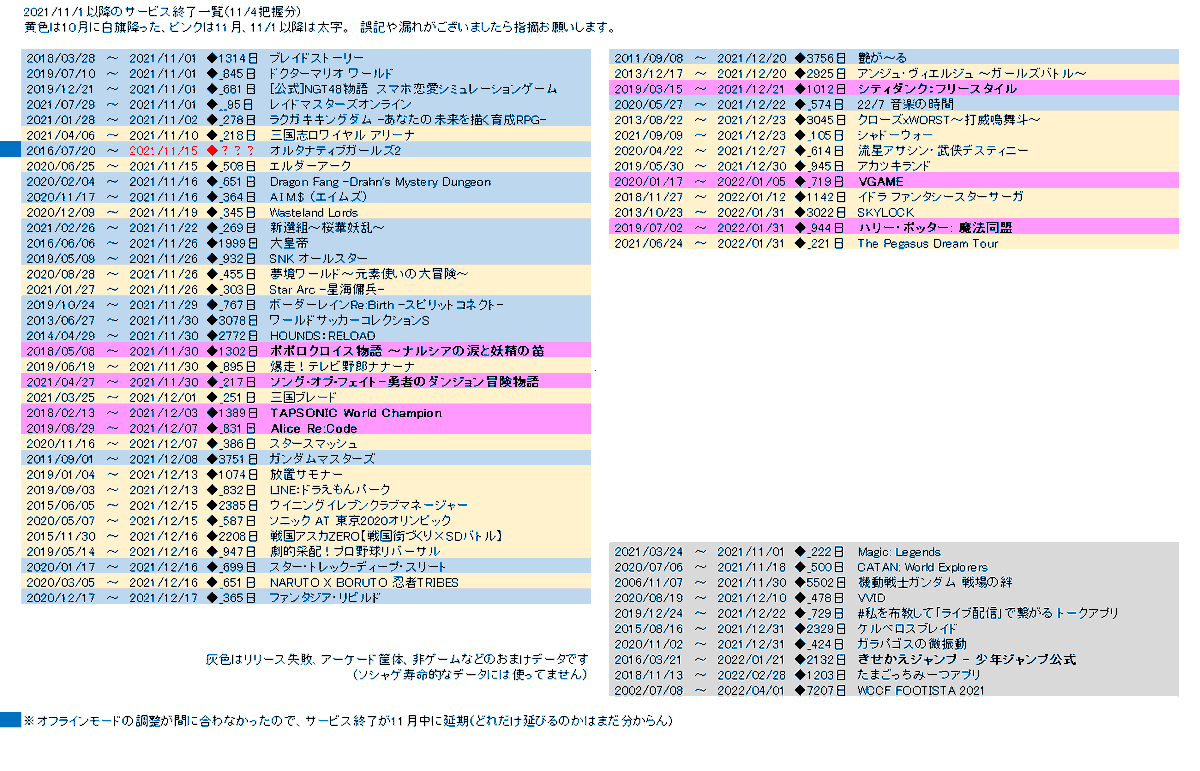1200x771 pixels.
Task: Click 'イドラ ファンタシースターサーガ' entry
Action: click(x=940, y=197)
